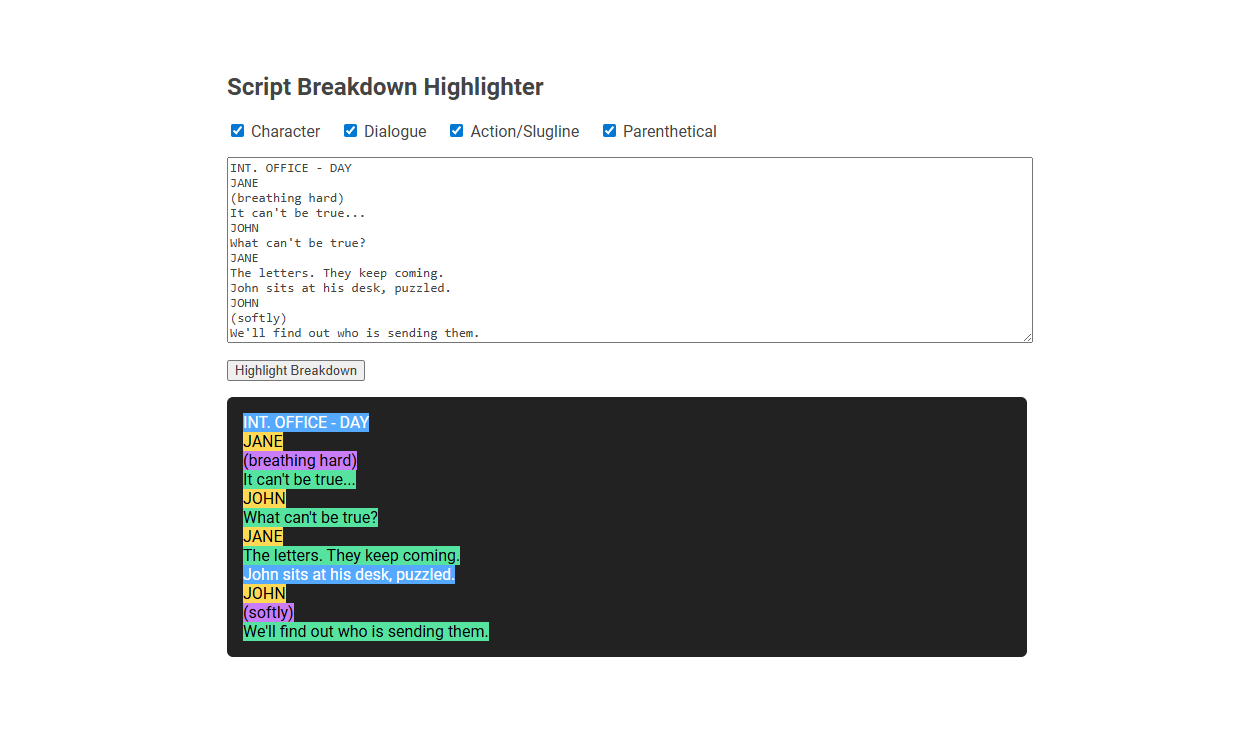Click the Script Breakdown Highlighter heading
Image resolution: width=1246 pixels, height=749 pixels.
(x=385, y=87)
